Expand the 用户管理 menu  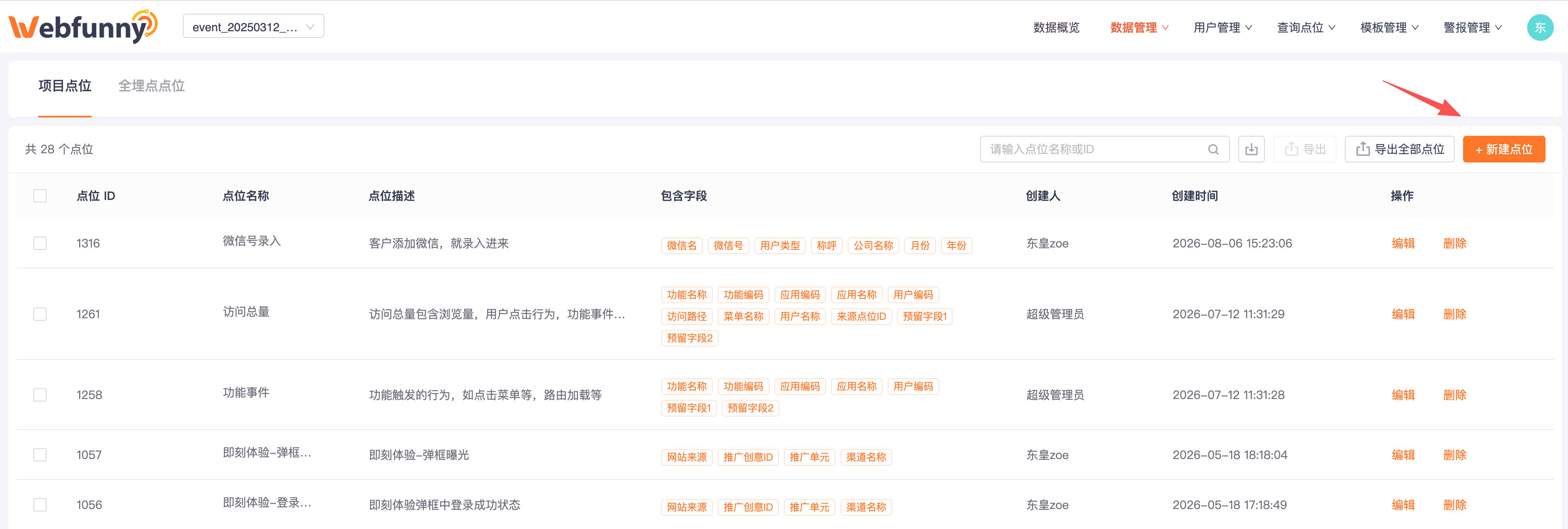1222,27
